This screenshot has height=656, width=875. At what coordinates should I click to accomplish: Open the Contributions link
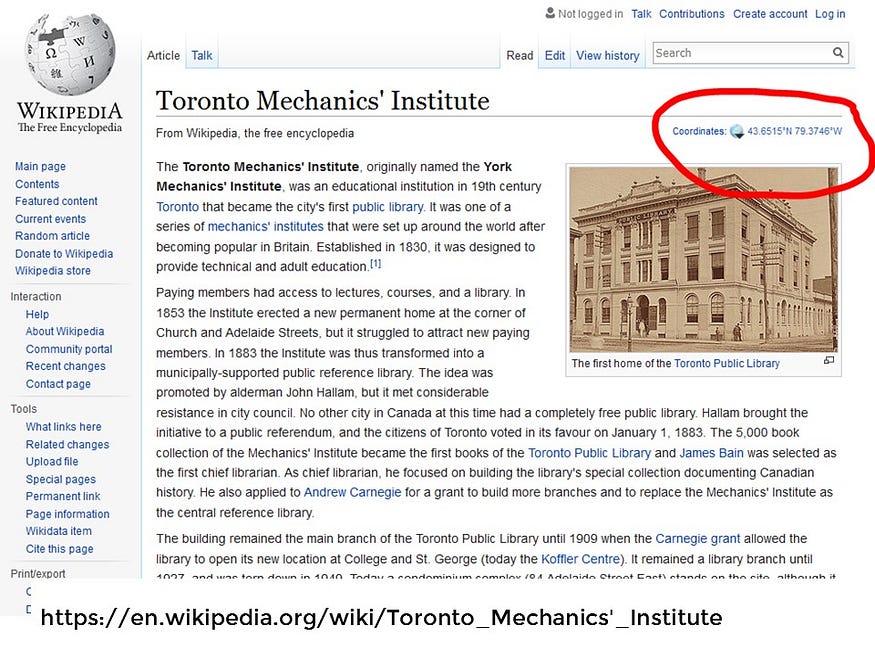pos(692,14)
